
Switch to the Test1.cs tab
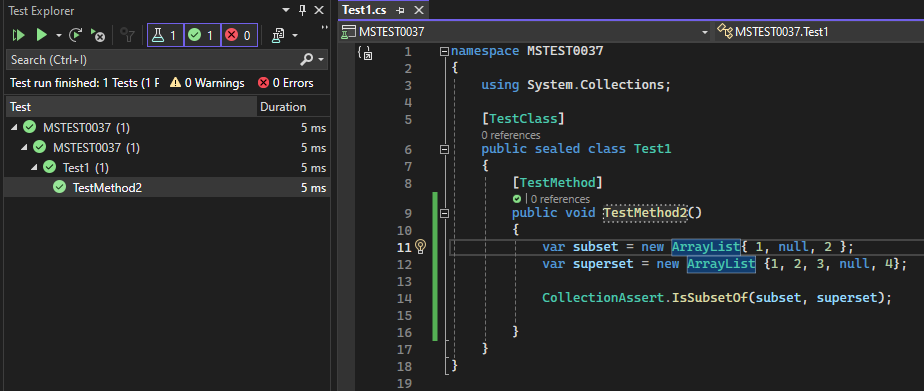point(364,10)
